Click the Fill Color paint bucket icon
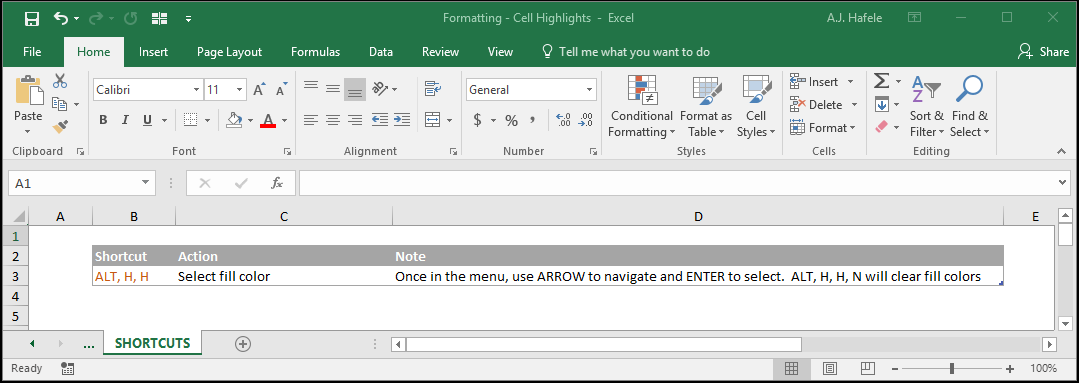Viewport: 1079px width, 383px height. pyautogui.click(x=235, y=120)
